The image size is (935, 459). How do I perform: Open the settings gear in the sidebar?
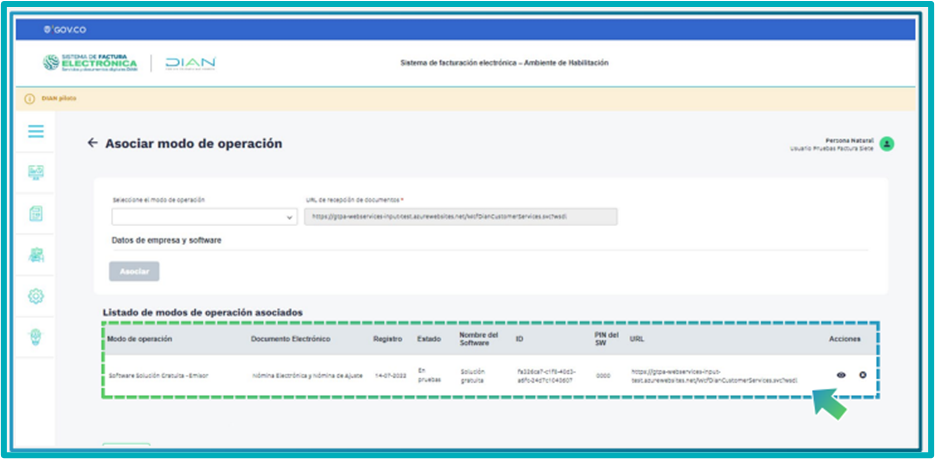[36, 296]
